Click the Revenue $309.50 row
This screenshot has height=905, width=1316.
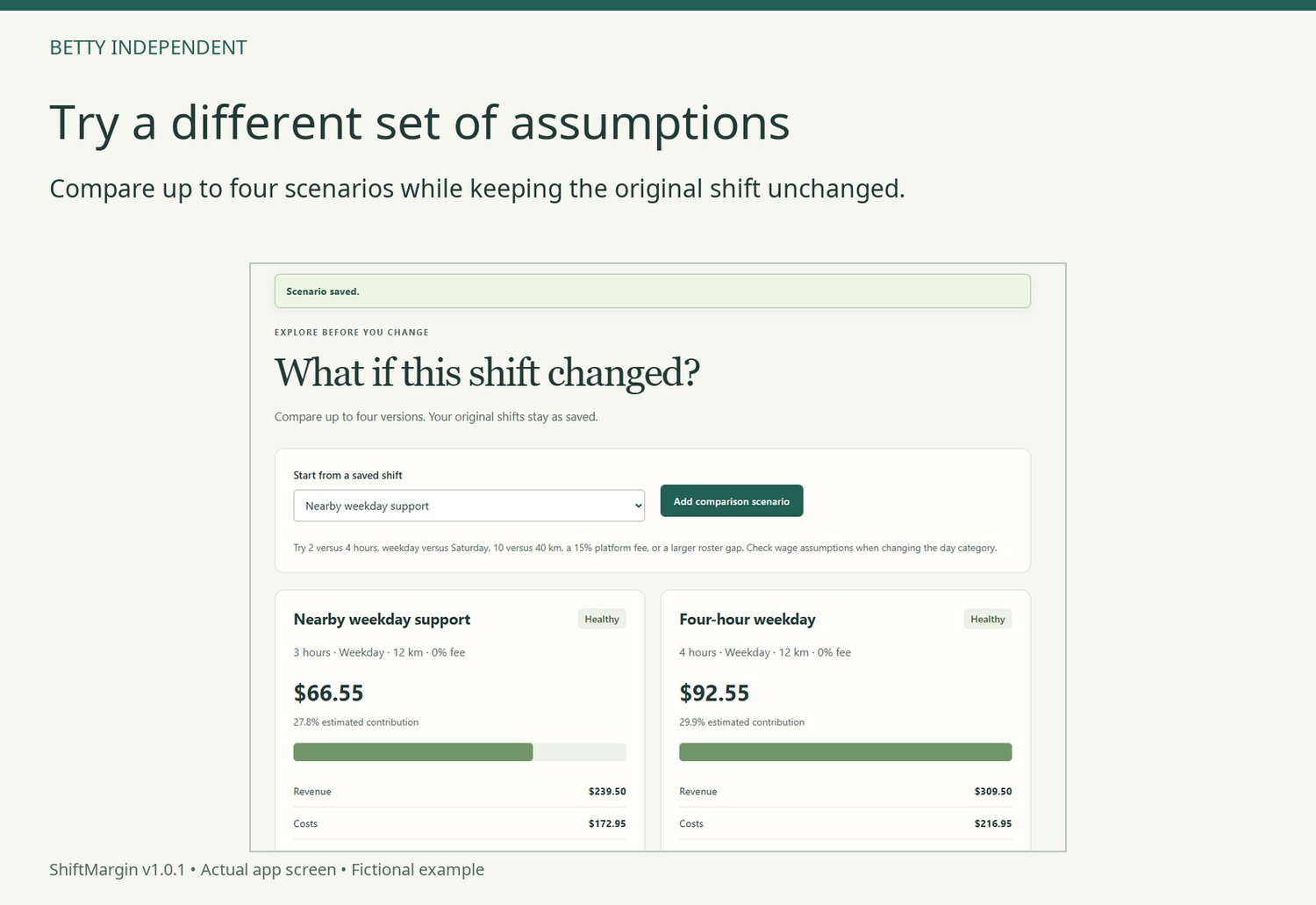coord(846,792)
